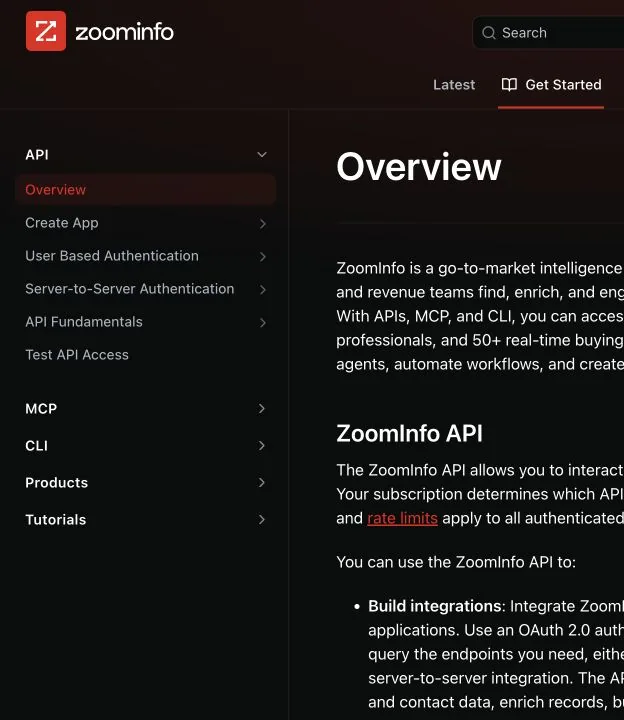Click the Overview page heading
Screen dimensions: 624x720
click(x=419, y=167)
